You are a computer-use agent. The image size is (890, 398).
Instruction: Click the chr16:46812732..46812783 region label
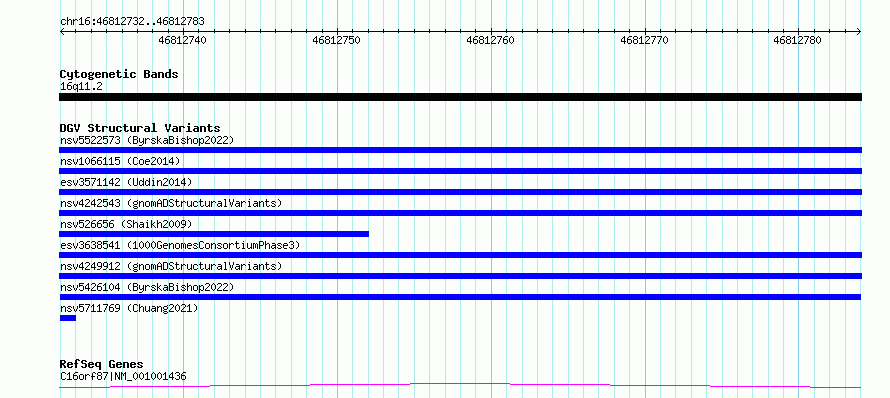[132, 22]
